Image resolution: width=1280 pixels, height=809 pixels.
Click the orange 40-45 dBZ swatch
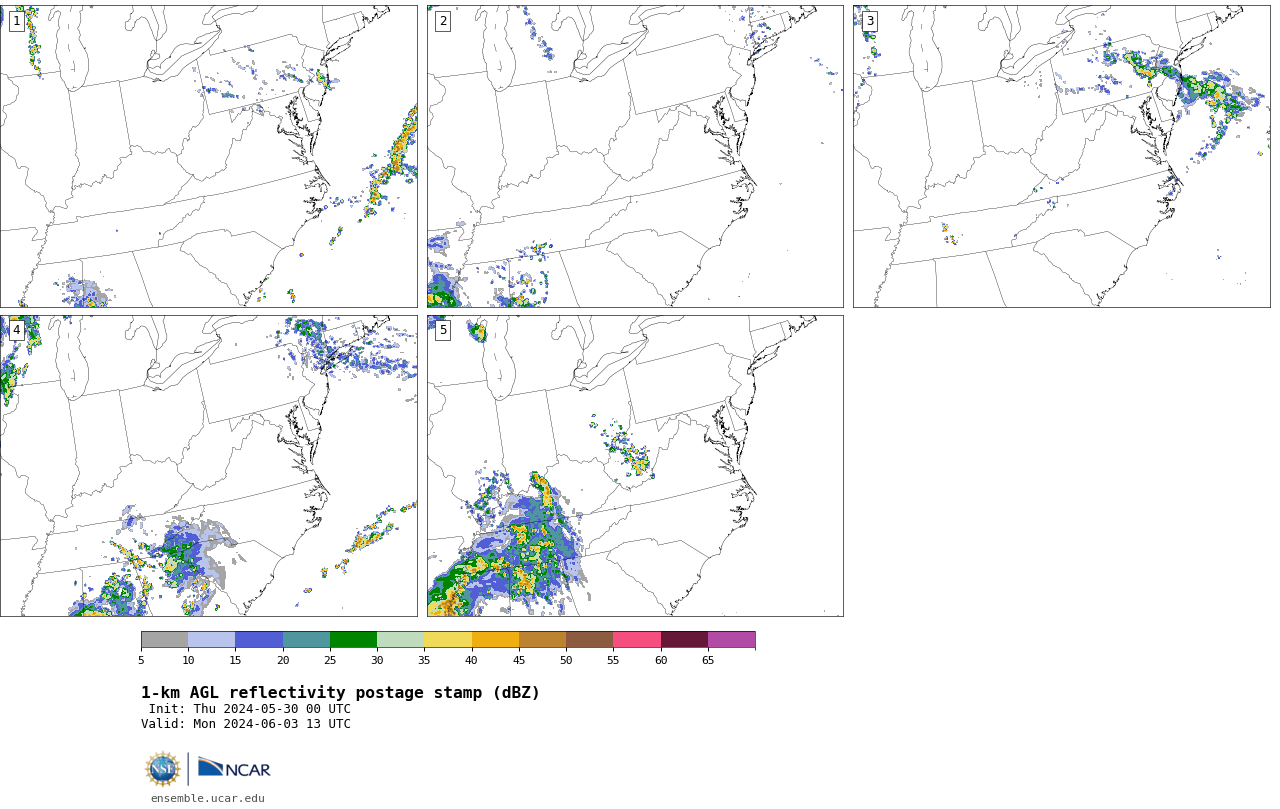[495, 640]
